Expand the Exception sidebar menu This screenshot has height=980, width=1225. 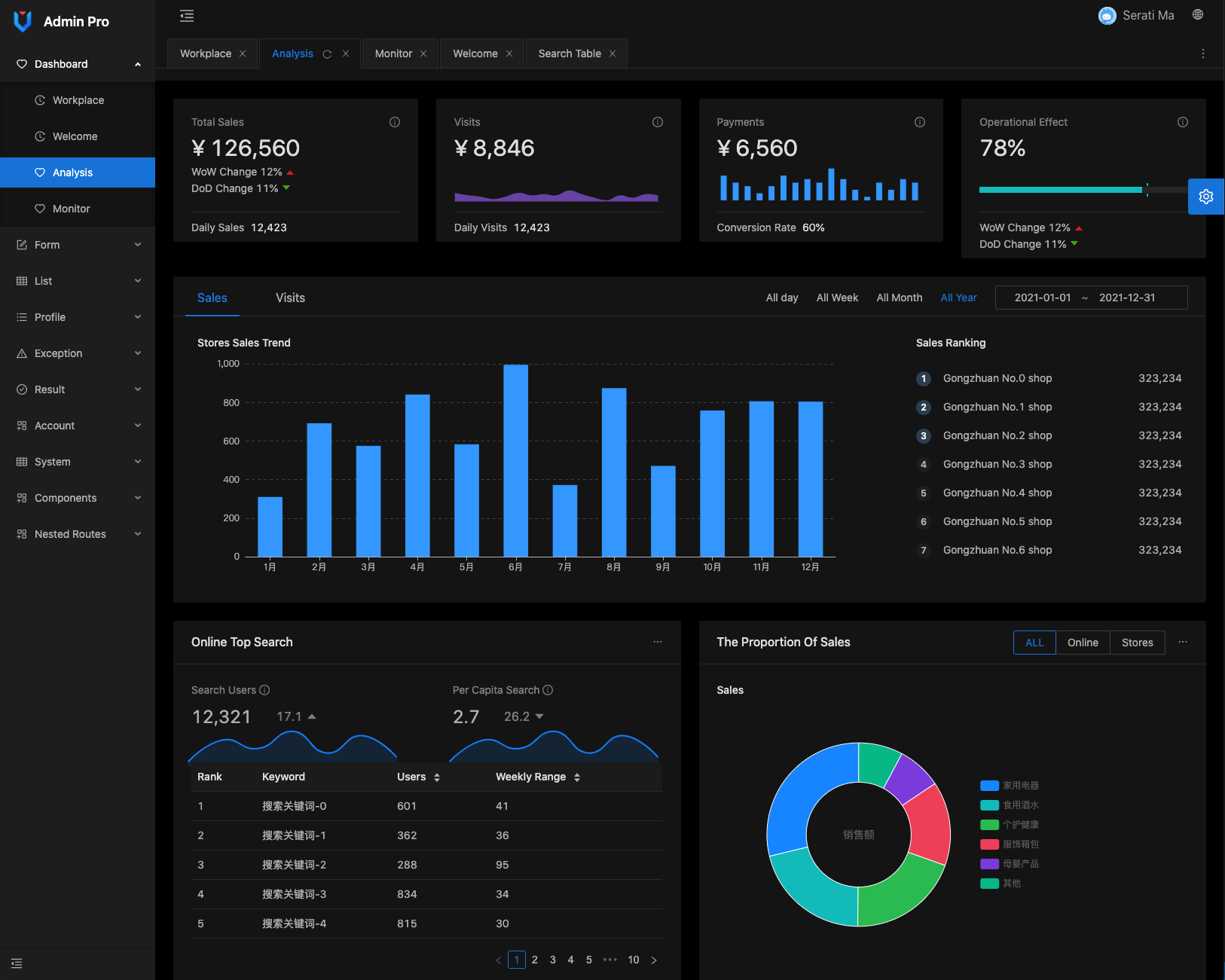[x=78, y=353]
